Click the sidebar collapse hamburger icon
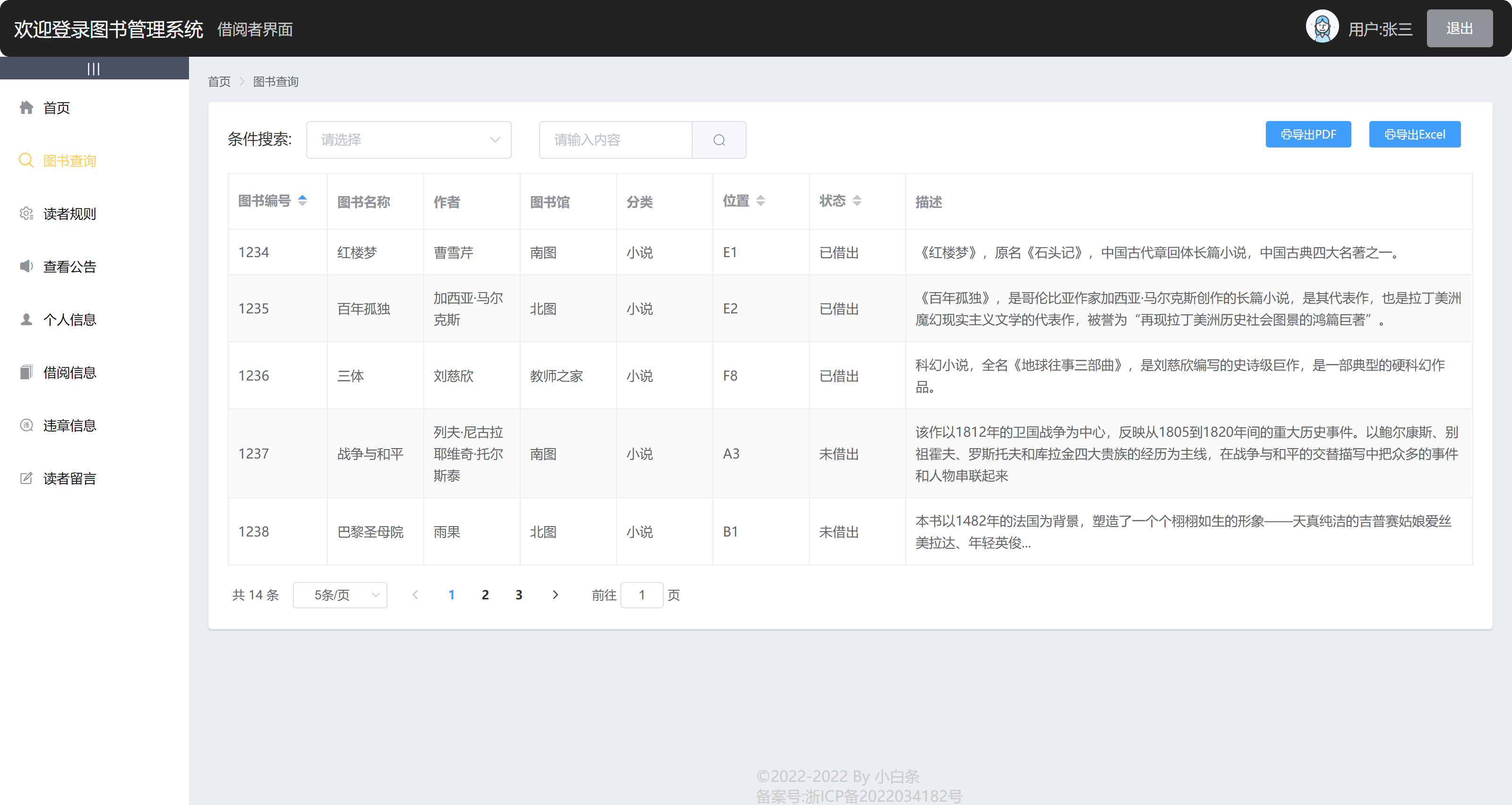The image size is (1512, 805). click(x=94, y=69)
